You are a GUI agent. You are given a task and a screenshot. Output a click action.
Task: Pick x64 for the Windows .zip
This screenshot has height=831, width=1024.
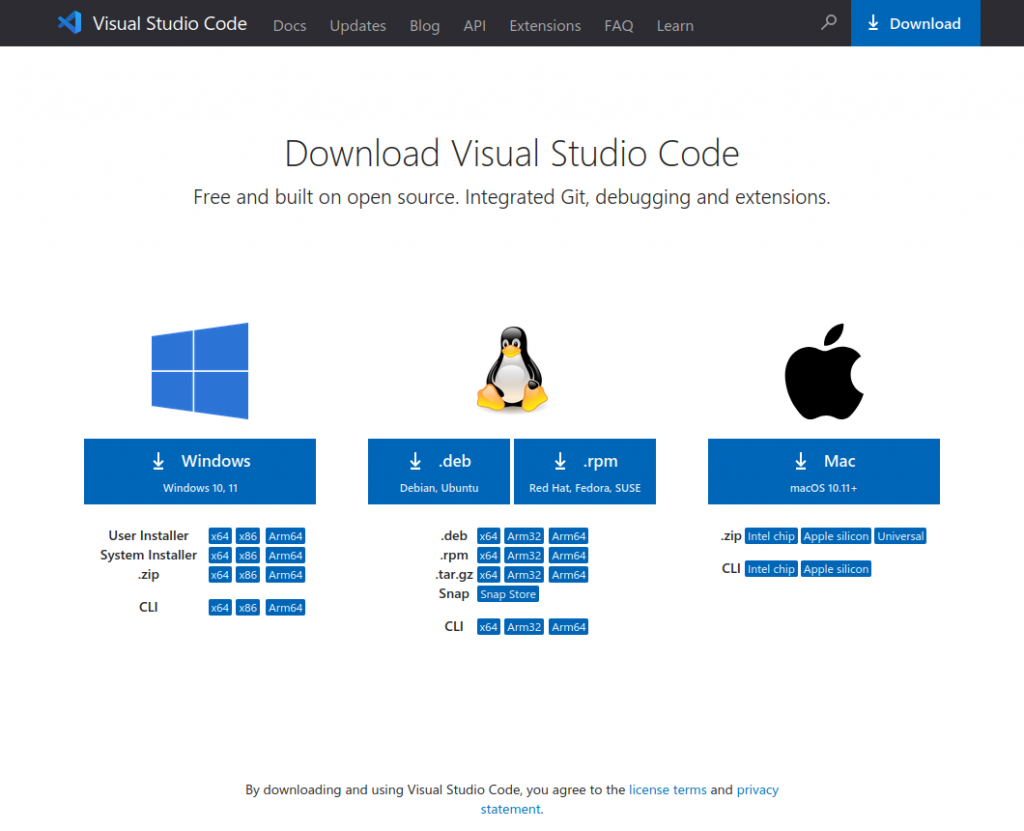point(220,575)
